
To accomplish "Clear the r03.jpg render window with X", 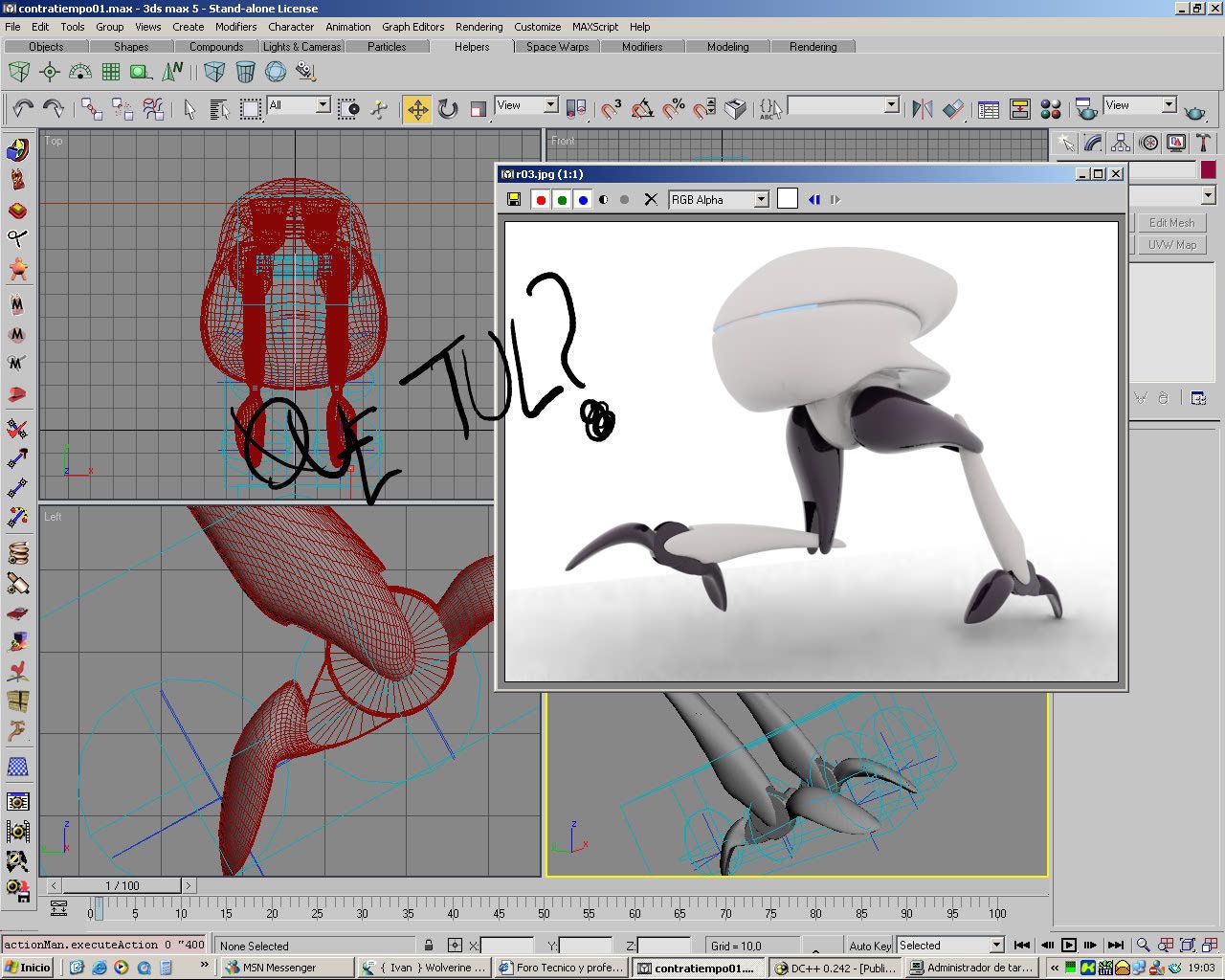I will (x=651, y=199).
